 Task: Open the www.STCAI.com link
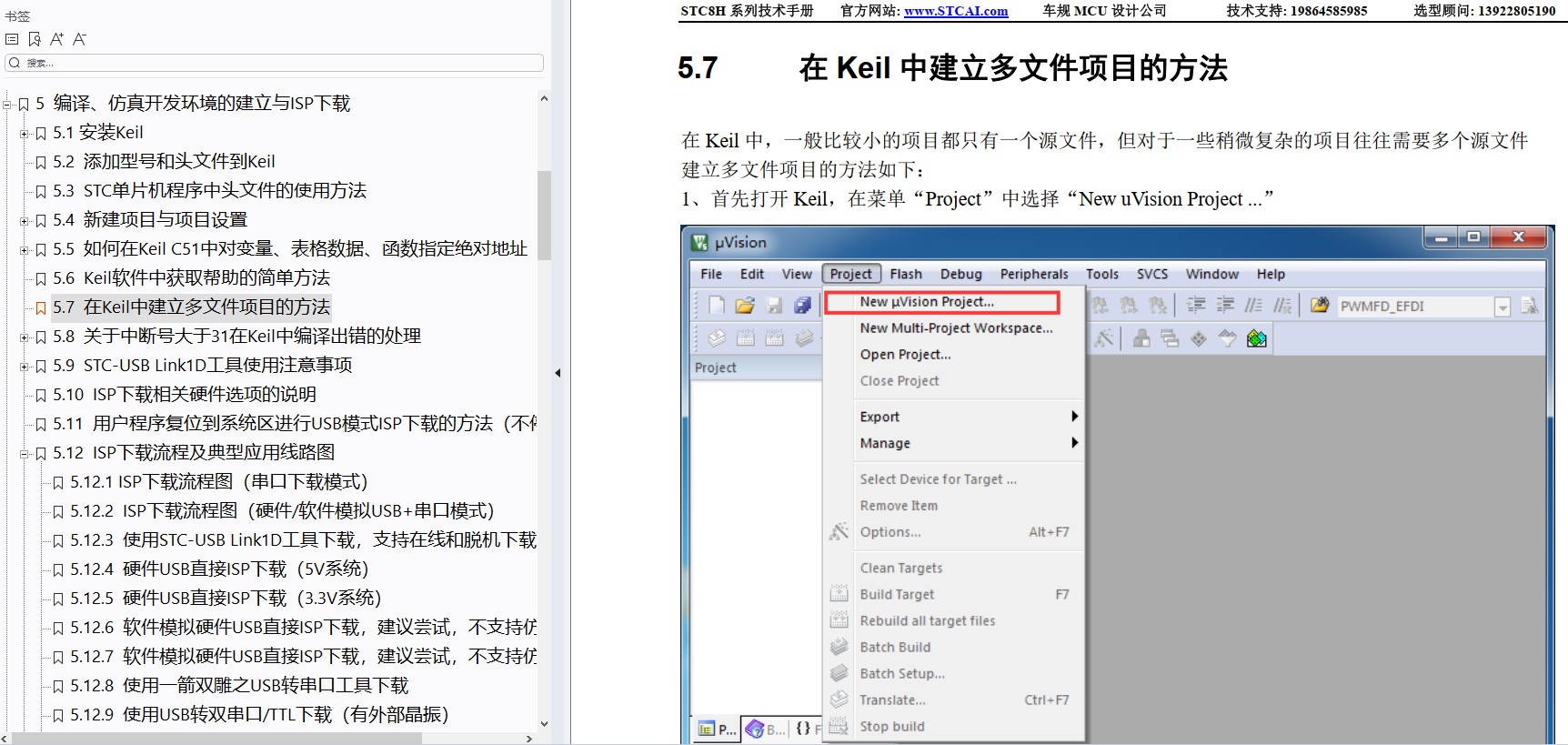pyautogui.click(x=956, y=11)
